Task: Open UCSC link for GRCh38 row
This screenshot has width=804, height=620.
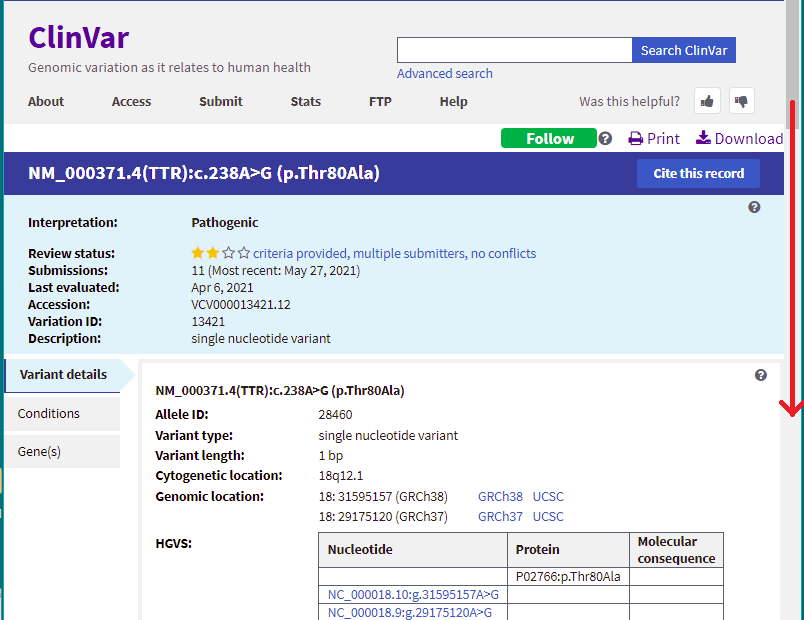Action: click(x=548, y=496)
